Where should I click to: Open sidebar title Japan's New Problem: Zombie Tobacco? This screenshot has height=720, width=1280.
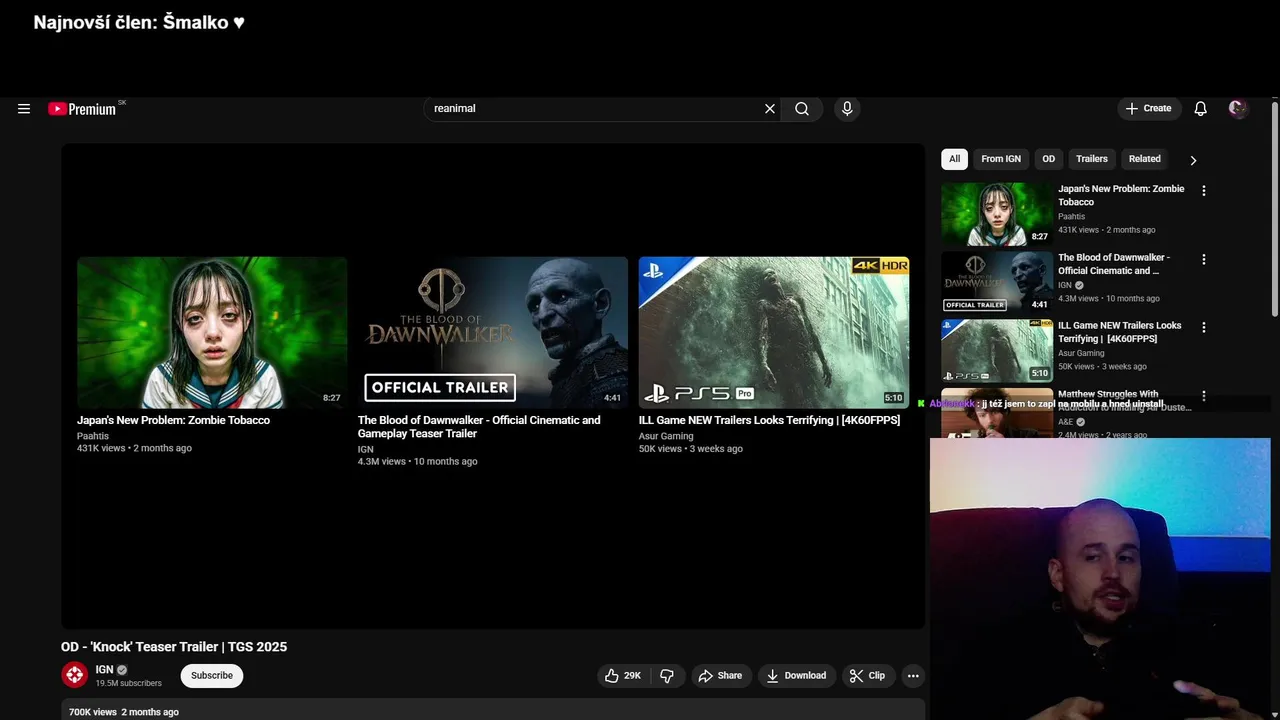coord(1121,195)
